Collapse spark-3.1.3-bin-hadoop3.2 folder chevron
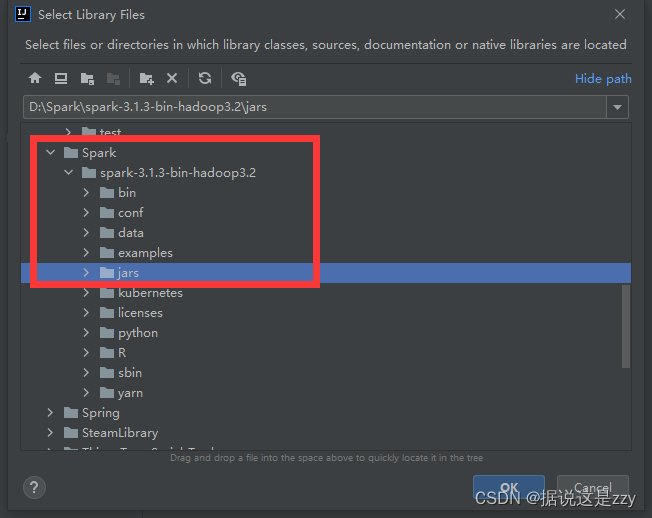This screenshot has width=652, height=518. [69, 173]
